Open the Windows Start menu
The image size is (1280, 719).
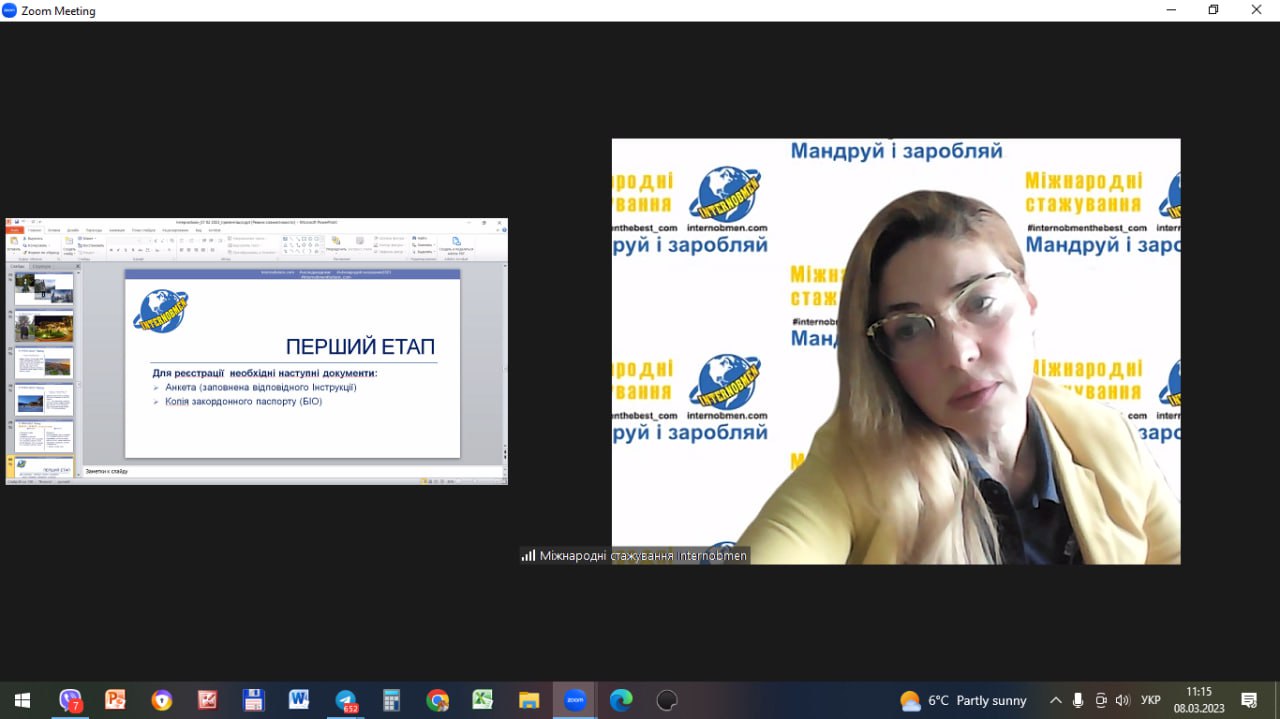22,700
